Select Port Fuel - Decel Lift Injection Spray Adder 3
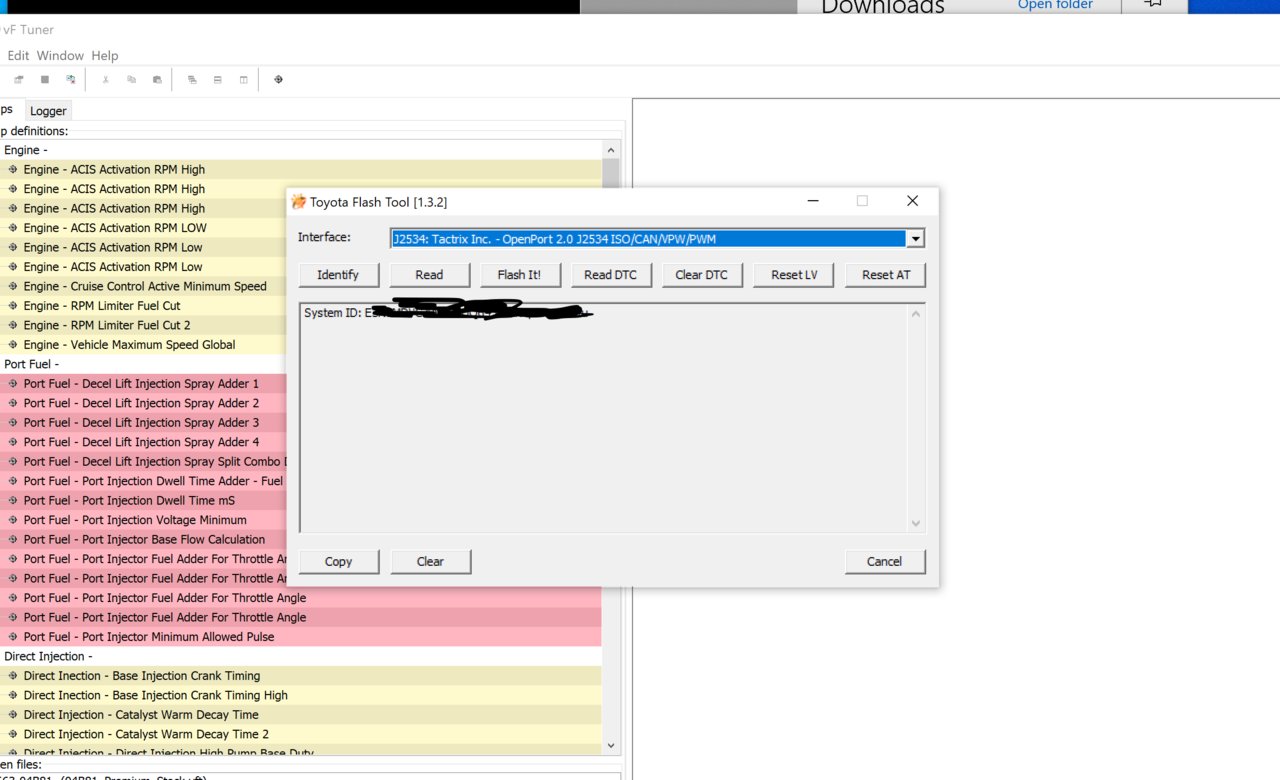 [141, 423]
